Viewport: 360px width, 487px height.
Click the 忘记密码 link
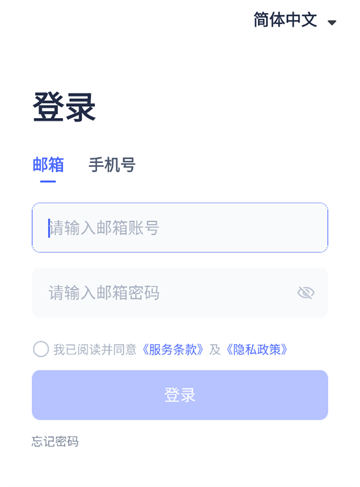[55, 441]
